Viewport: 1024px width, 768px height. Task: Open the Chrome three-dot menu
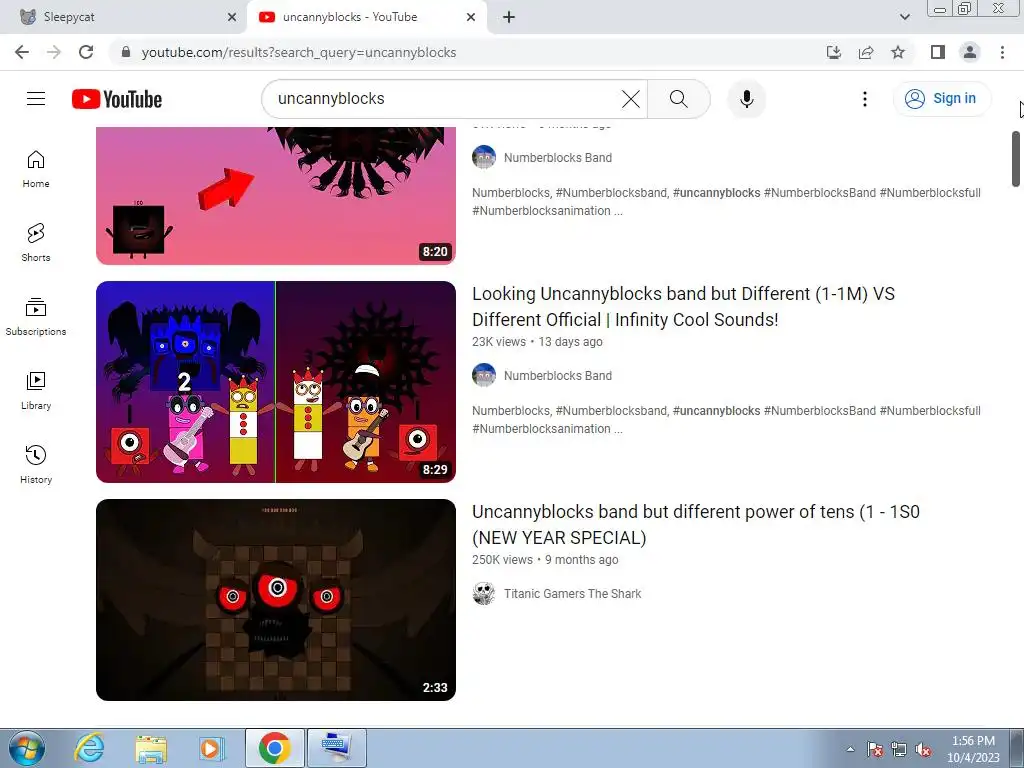coord(1002,52)
